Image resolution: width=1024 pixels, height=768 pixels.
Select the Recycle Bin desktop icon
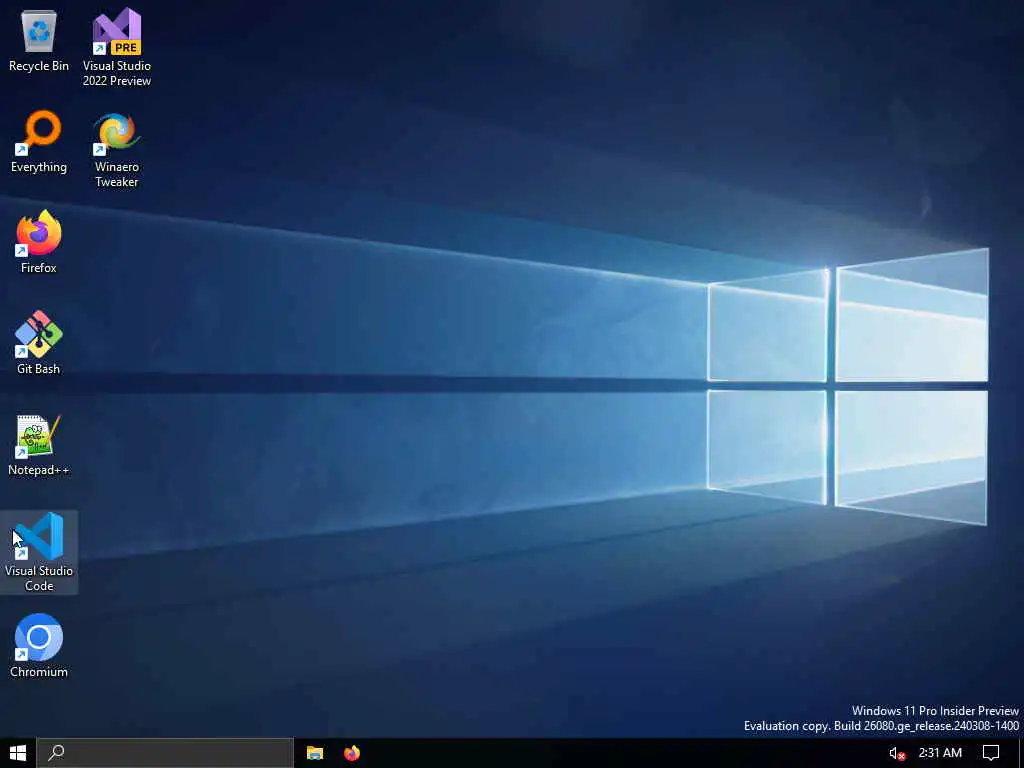(x=39, y=40)
